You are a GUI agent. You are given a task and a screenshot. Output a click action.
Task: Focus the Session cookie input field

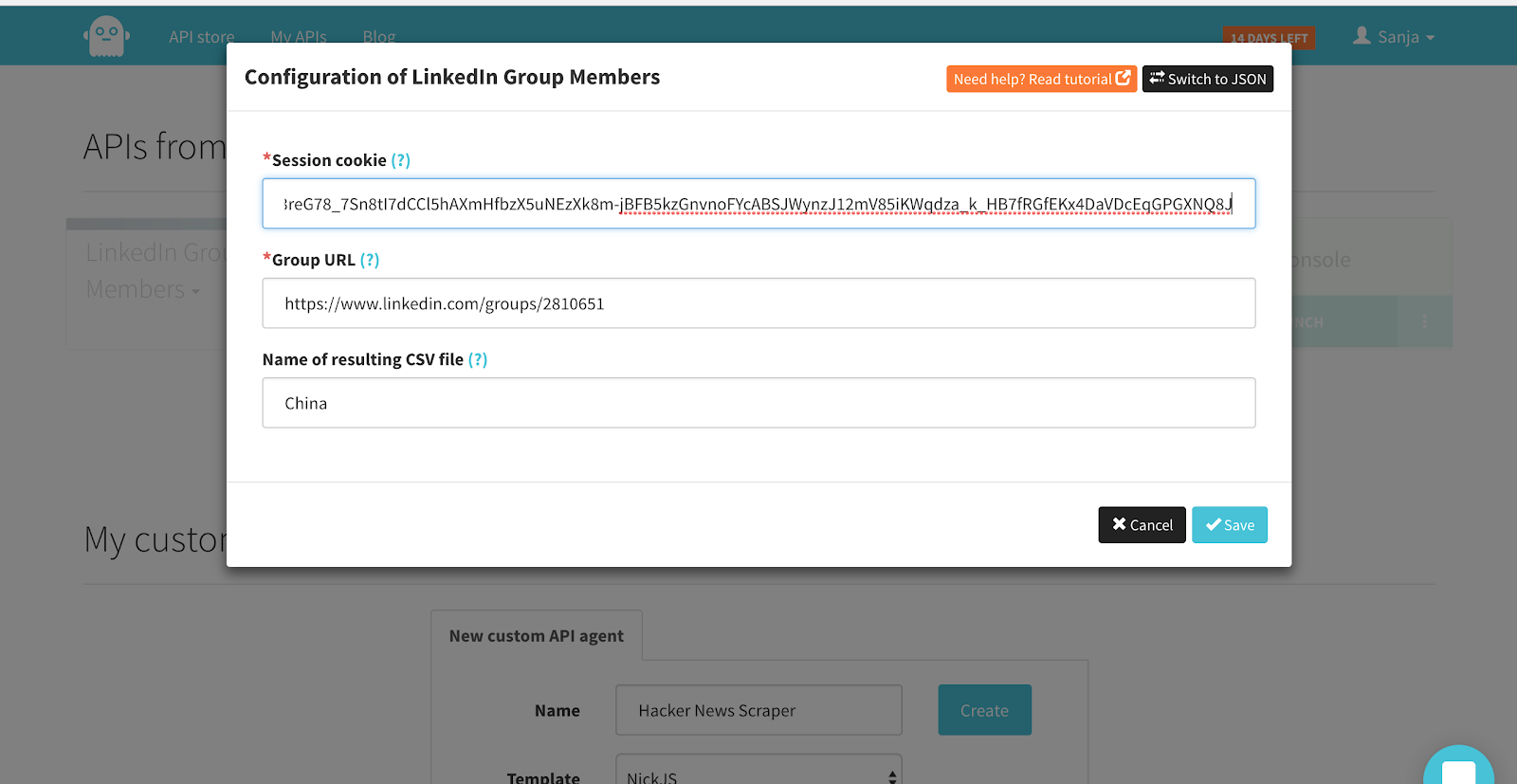(x=758, y=204)
